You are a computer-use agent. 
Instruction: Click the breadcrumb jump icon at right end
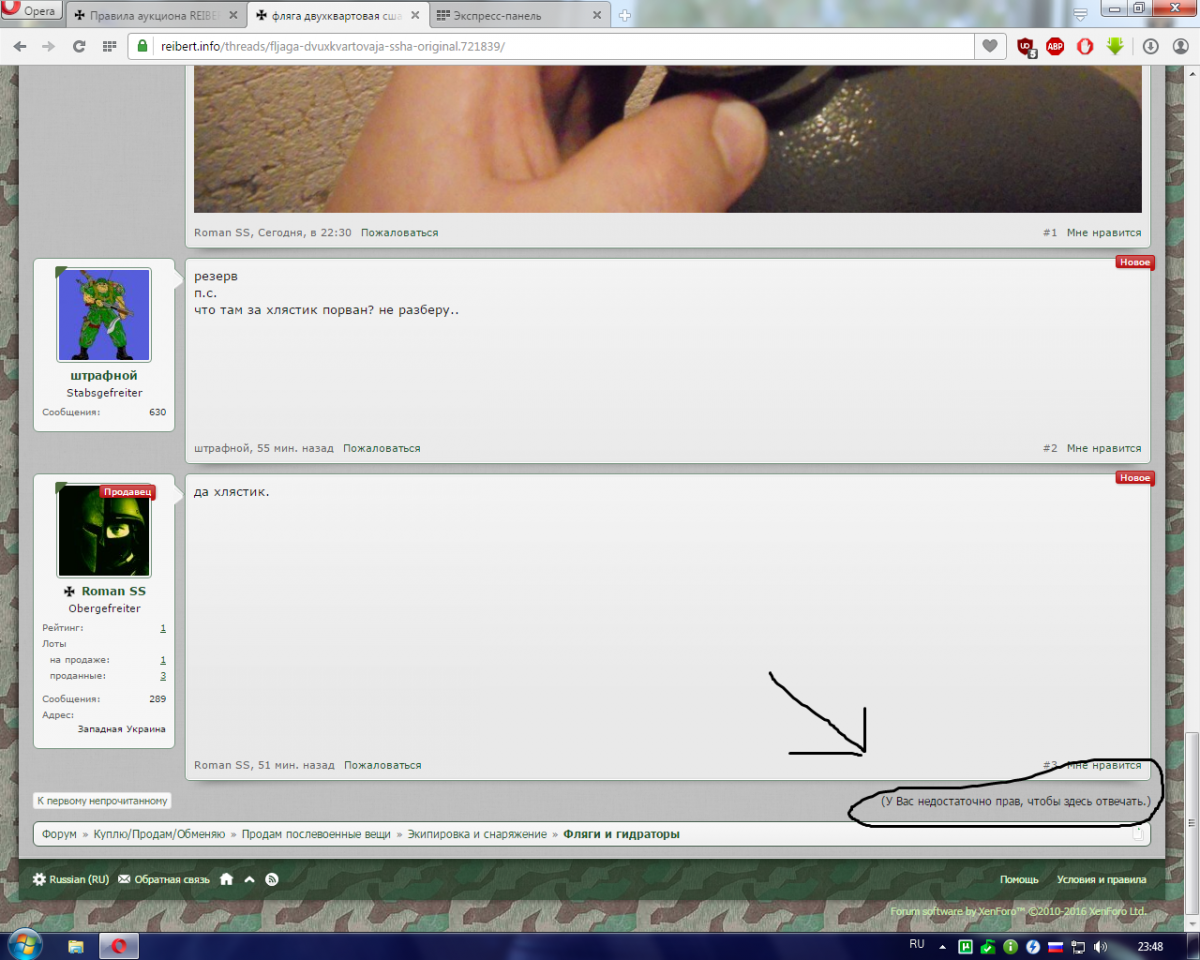(x=1137, y=834)
